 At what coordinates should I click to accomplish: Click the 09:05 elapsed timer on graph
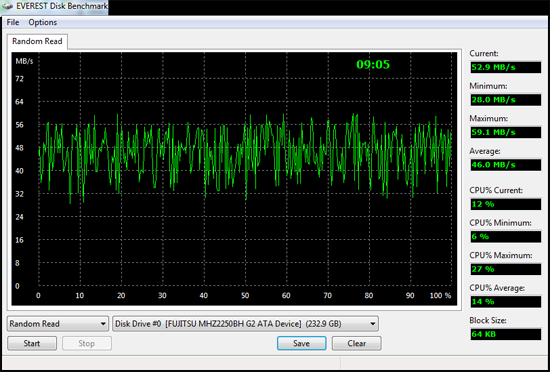tap(373, 65)
